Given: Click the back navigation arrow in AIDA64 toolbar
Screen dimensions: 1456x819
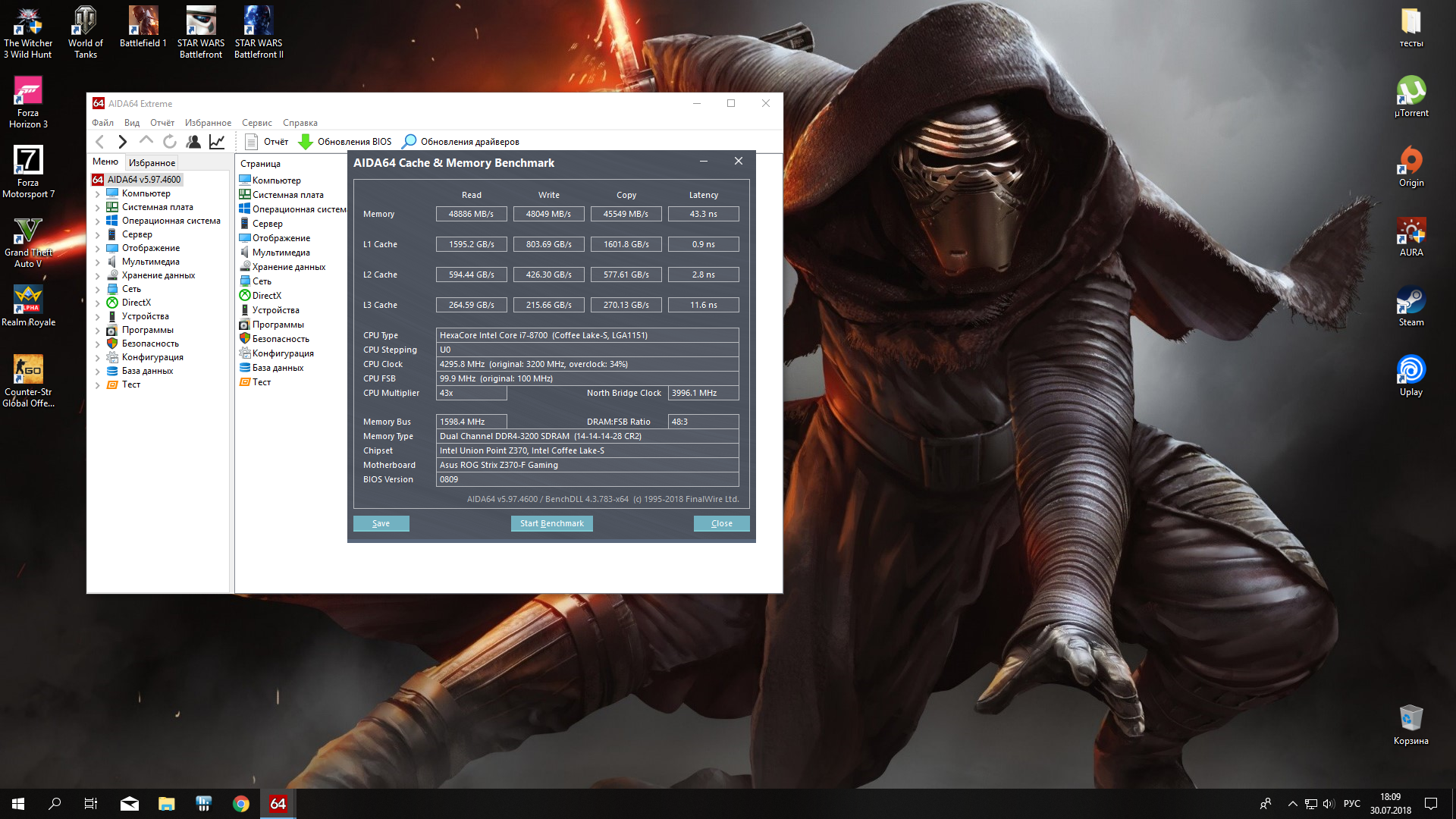Looking at the screenshot, I should (100, 142).
